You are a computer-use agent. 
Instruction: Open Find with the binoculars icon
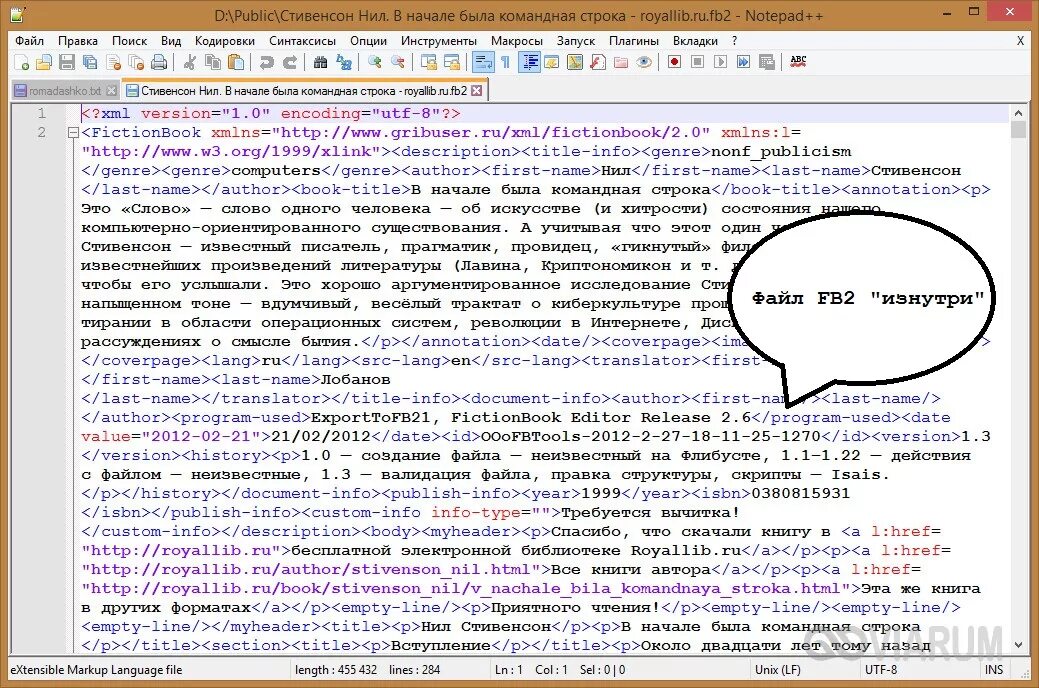point(321,62)
